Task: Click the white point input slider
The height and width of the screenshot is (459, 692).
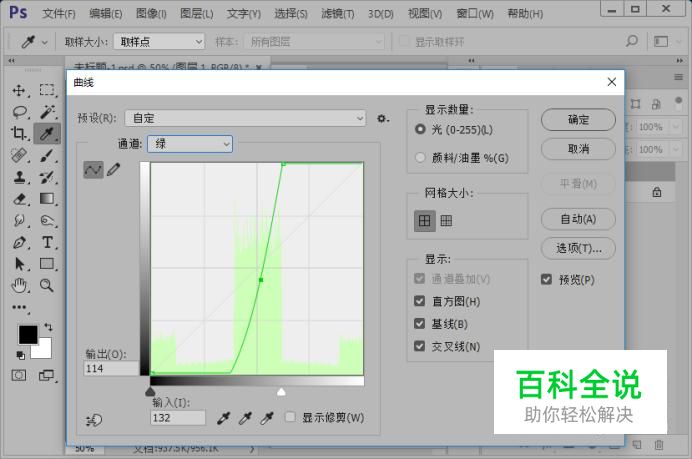Action: pyautogui.click(x=281, y=391)
